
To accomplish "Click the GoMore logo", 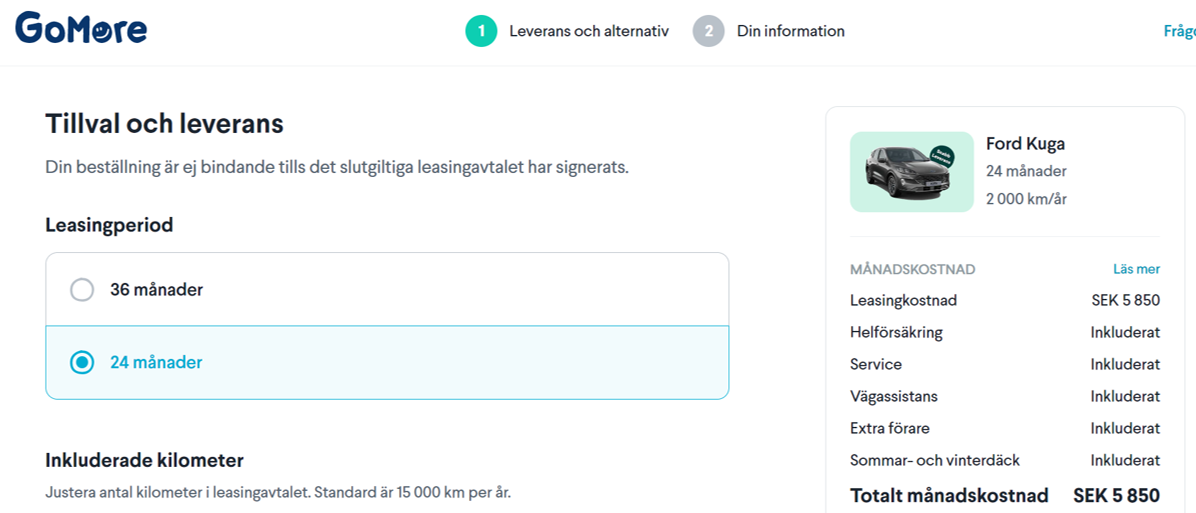I will click(81, 29).
